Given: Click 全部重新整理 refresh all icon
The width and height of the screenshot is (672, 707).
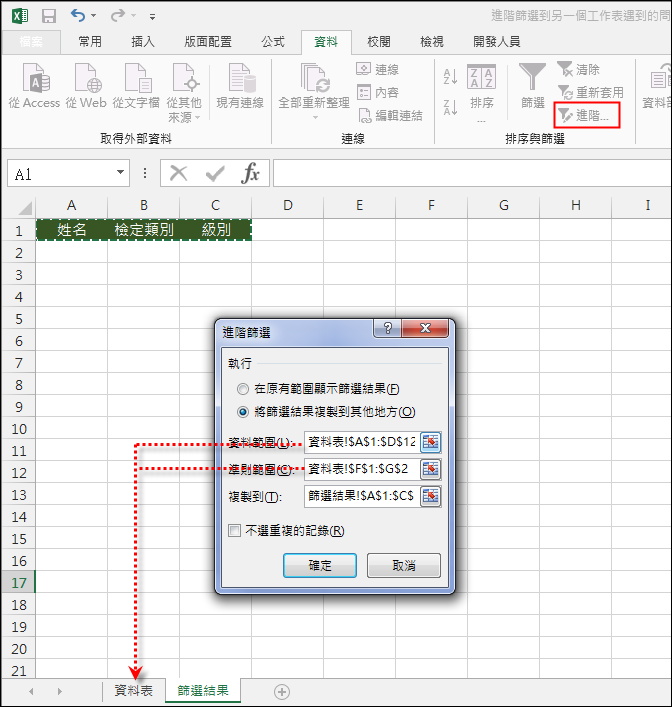Looking at the screenshot, I should pyautogui.click(x=314, y=79).
